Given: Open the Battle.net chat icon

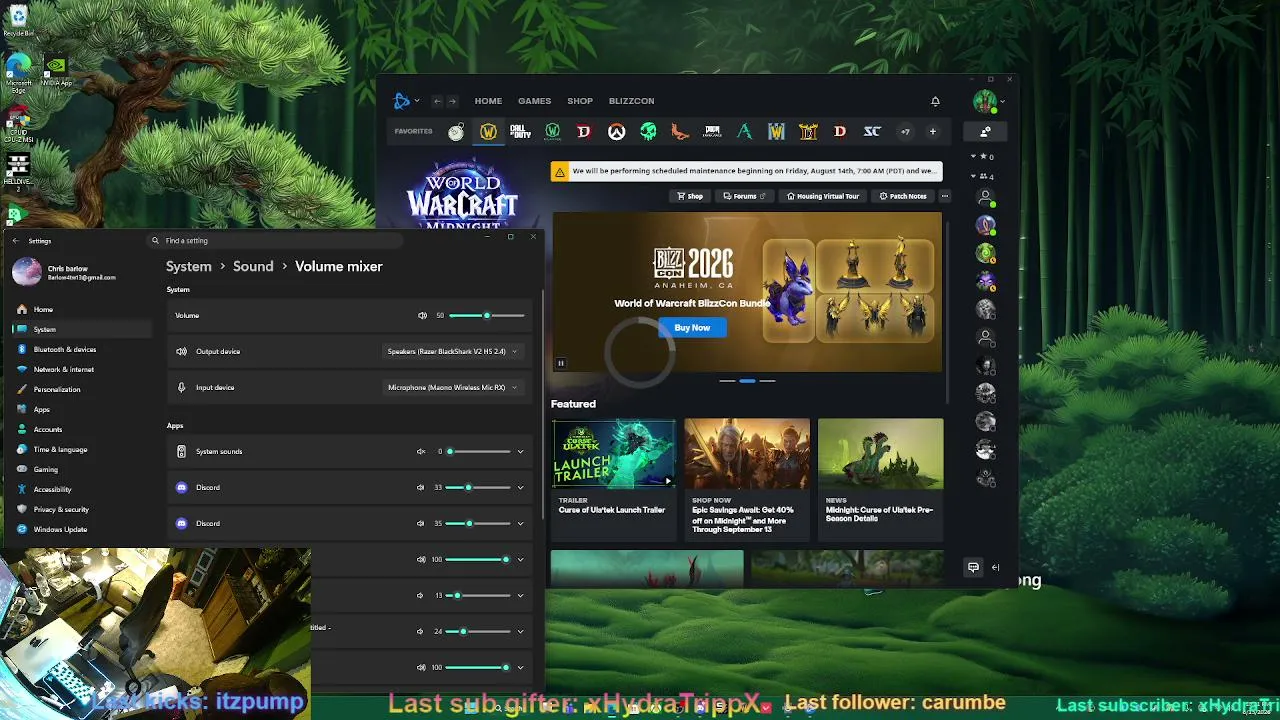Looking at the screenshot, I should (x=973, y=568).
